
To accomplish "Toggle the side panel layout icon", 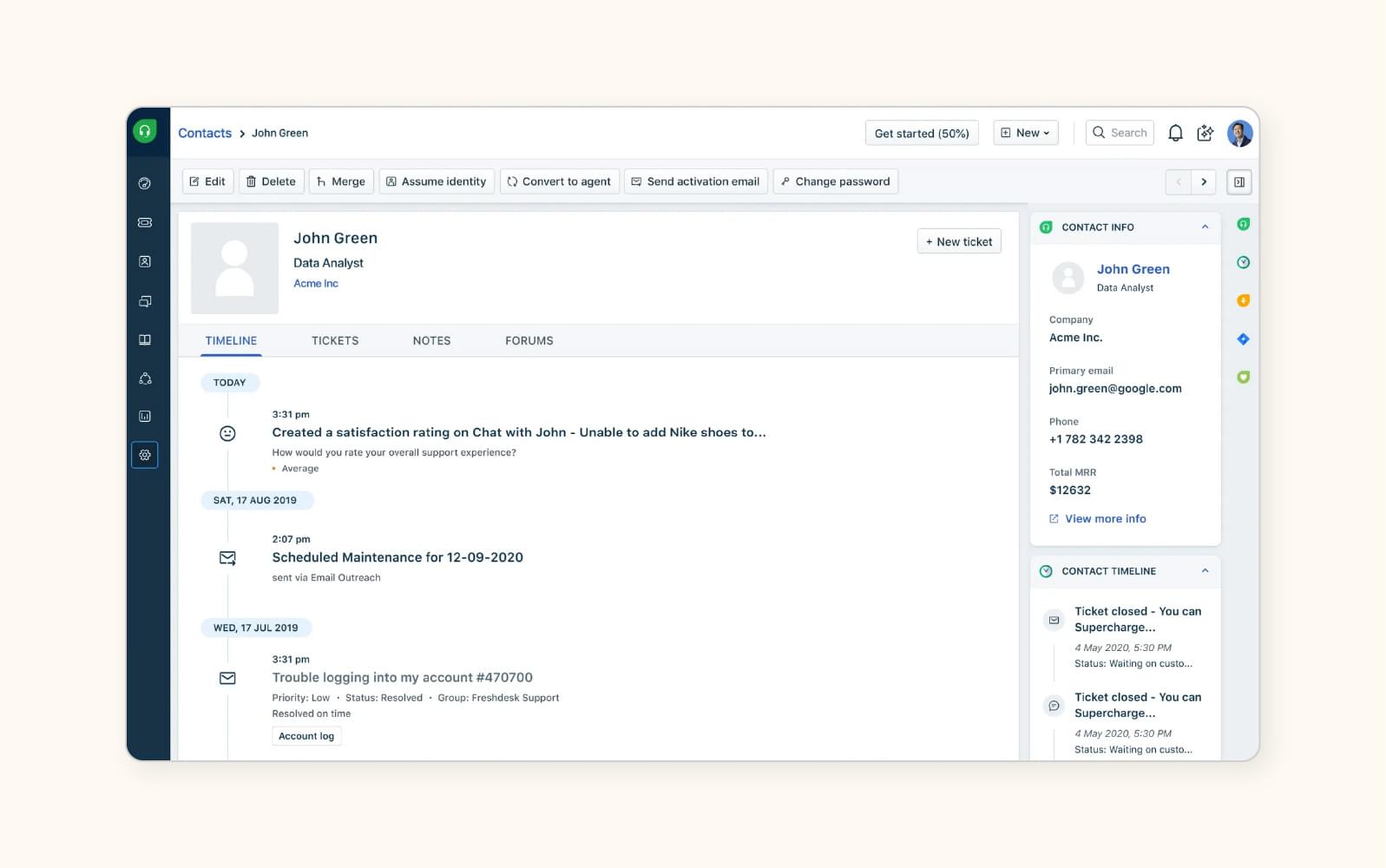I will (1239, 181).
